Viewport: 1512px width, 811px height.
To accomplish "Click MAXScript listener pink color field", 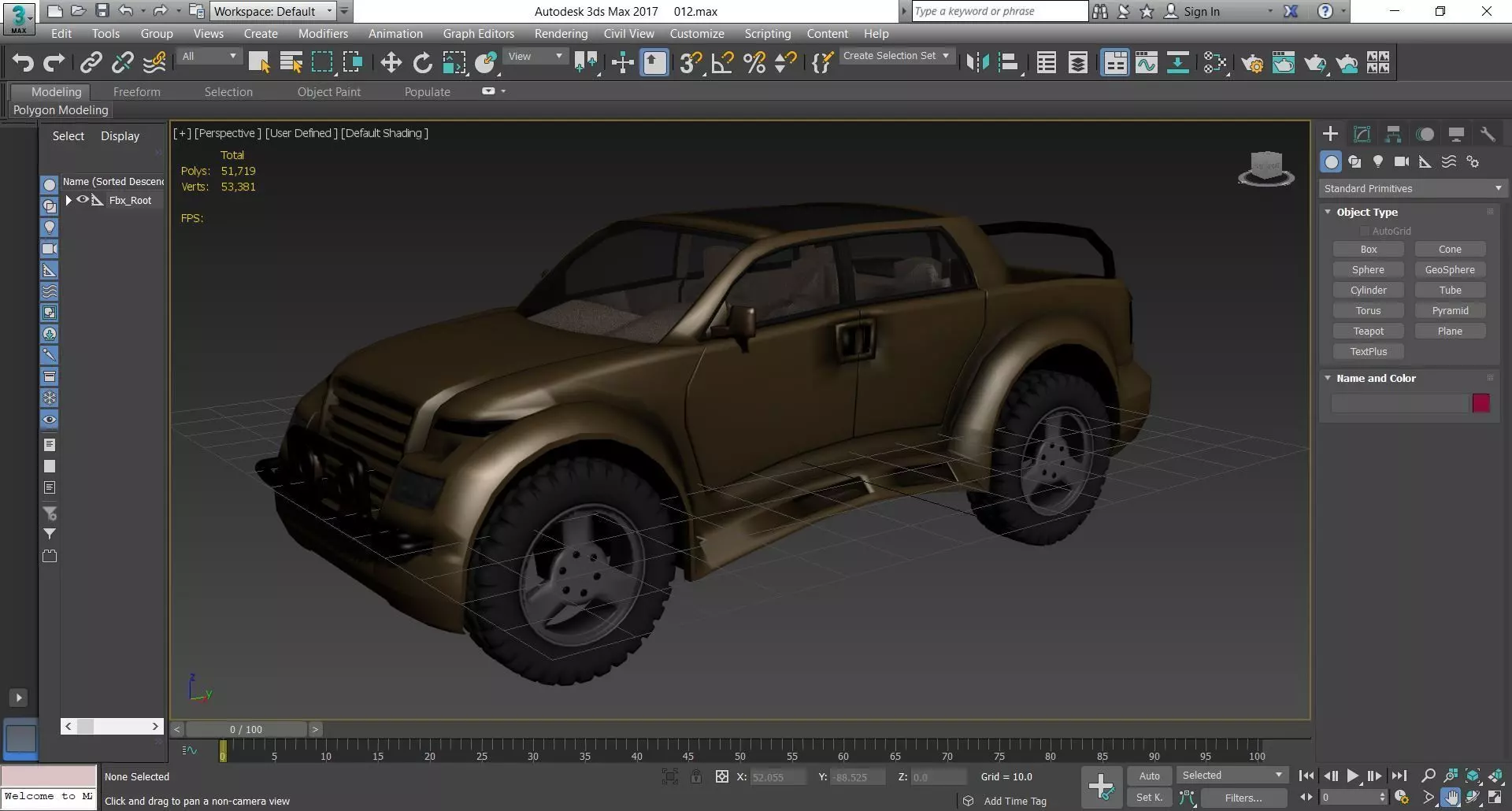I will pyautogui.click(x=49, y=776).
